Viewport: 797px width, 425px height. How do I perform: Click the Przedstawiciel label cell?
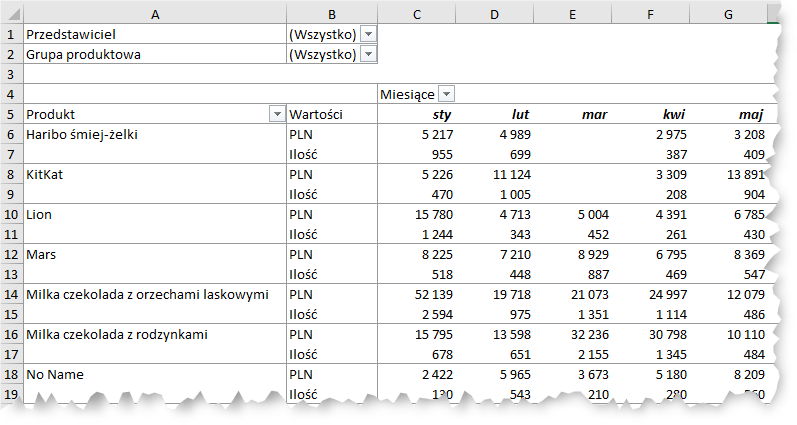155,34
